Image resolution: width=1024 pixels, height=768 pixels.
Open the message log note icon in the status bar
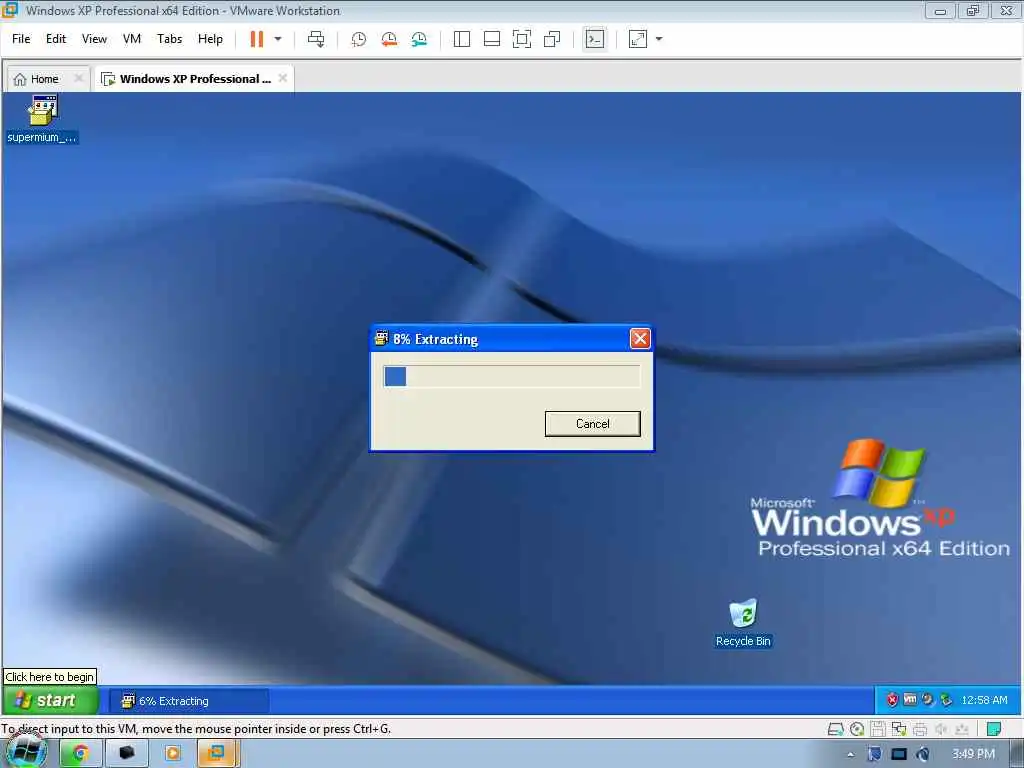click(994, 729)
